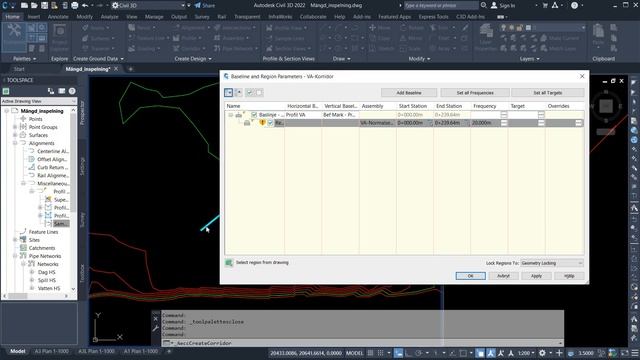The image size is (640, 360).
Task: Confirm dialog with OK button
Action: [x=470, y=276]
